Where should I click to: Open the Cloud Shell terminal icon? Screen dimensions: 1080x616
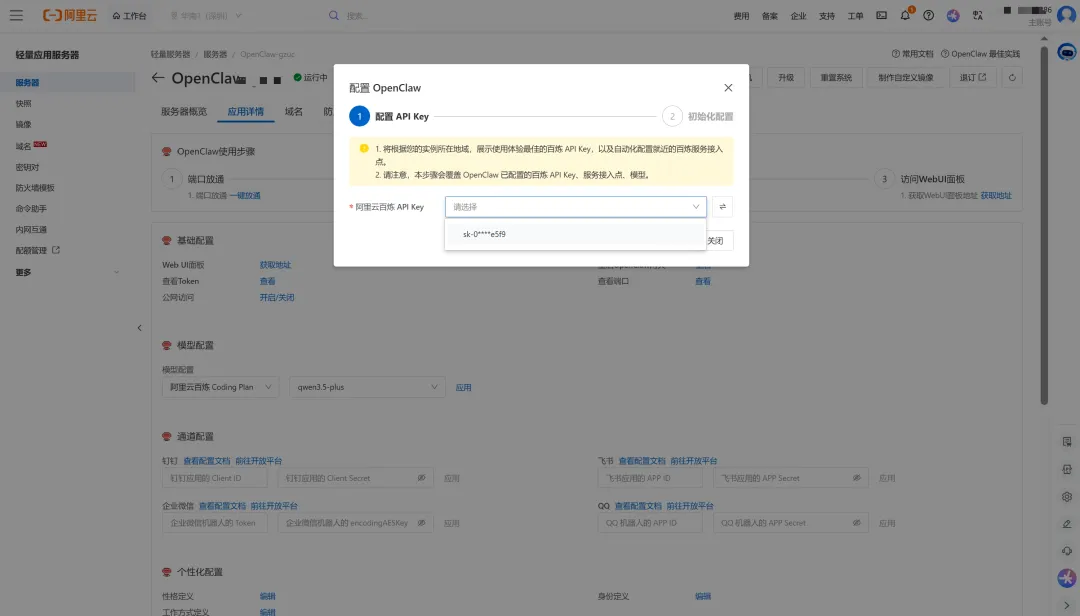pos(881,15)
